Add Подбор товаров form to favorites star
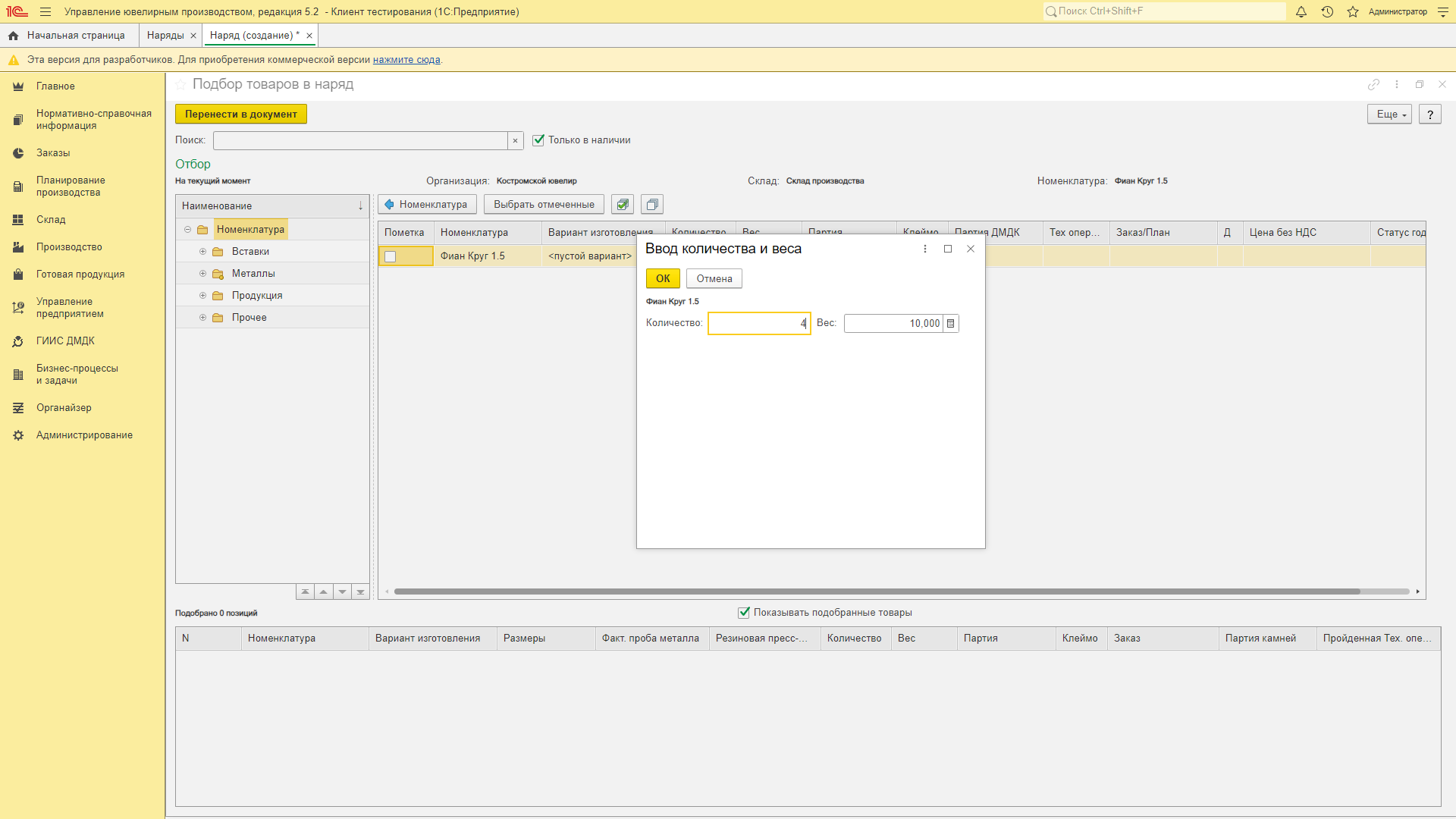Image resolution: width=1456 pixels, height=819 pixels. [180, 85]
